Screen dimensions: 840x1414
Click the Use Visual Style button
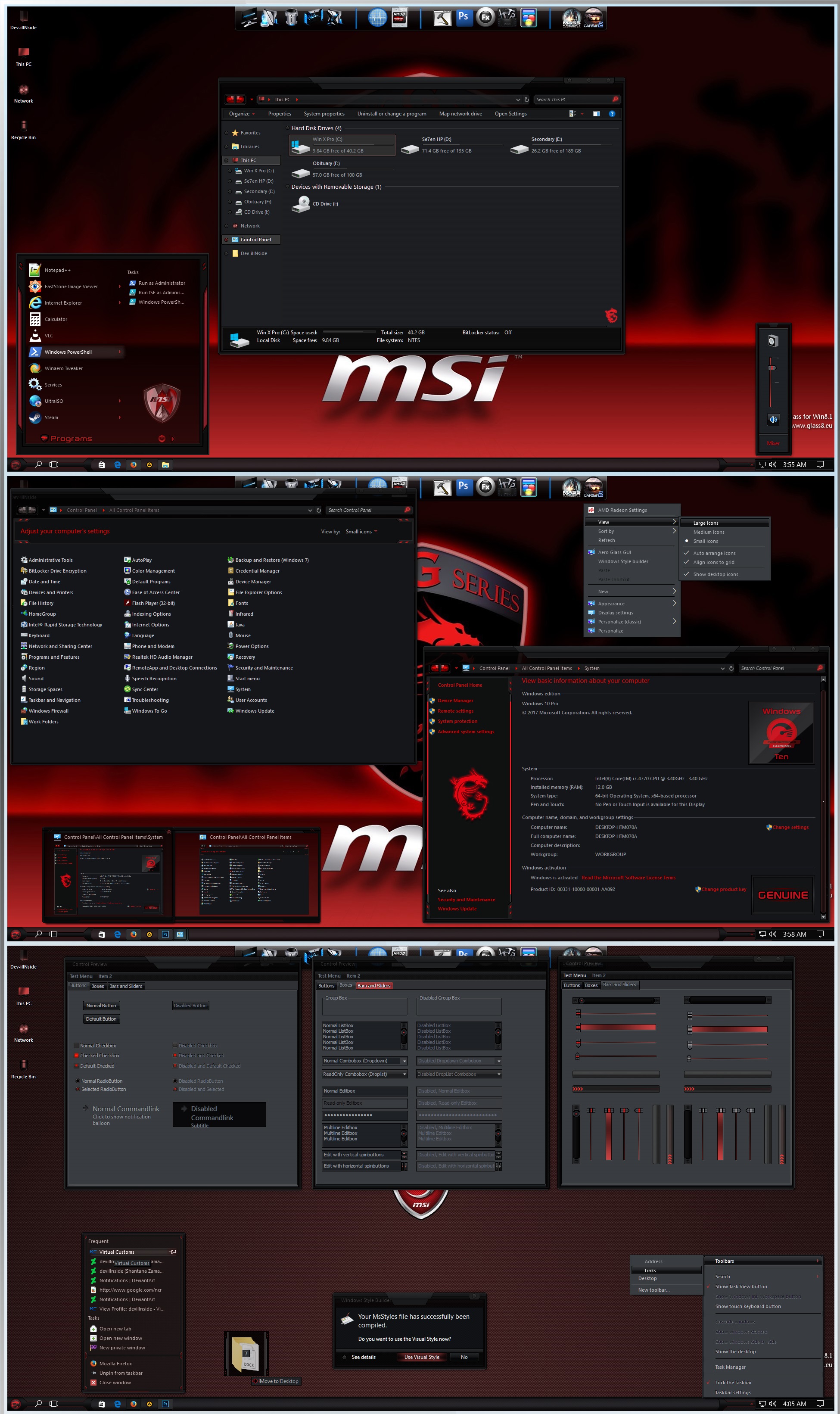point(422,1357)
